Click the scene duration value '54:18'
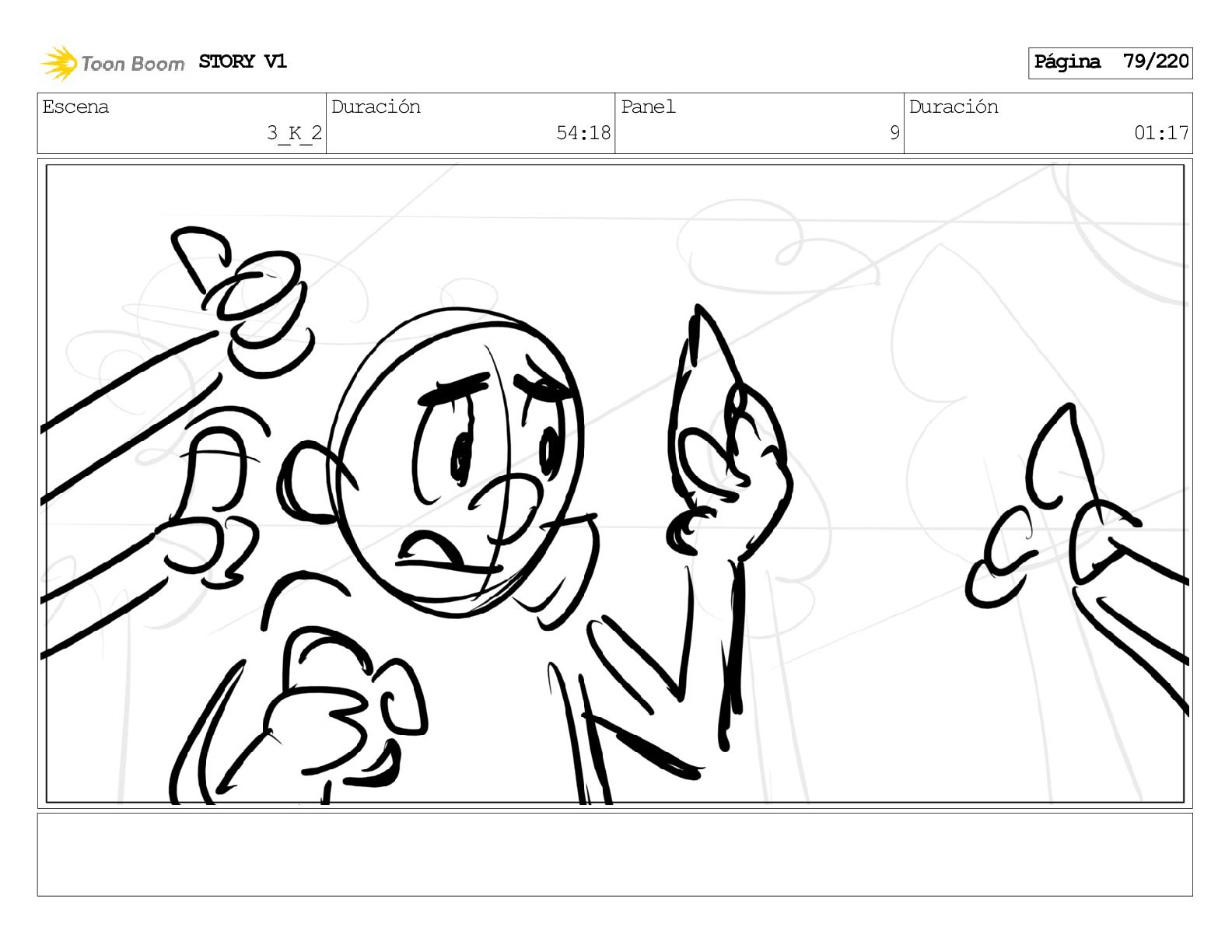The image size is (1232, 952). [x=583, y=133]
